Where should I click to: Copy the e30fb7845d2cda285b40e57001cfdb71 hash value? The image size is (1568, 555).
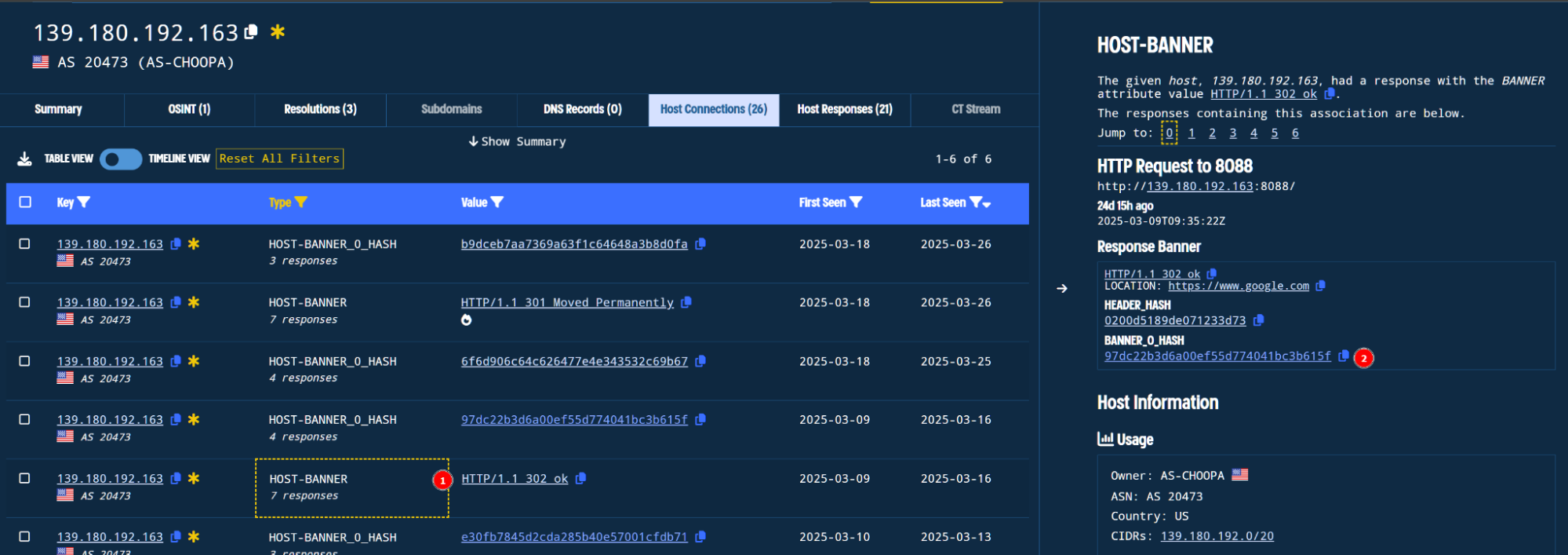[x=700, y=537]
